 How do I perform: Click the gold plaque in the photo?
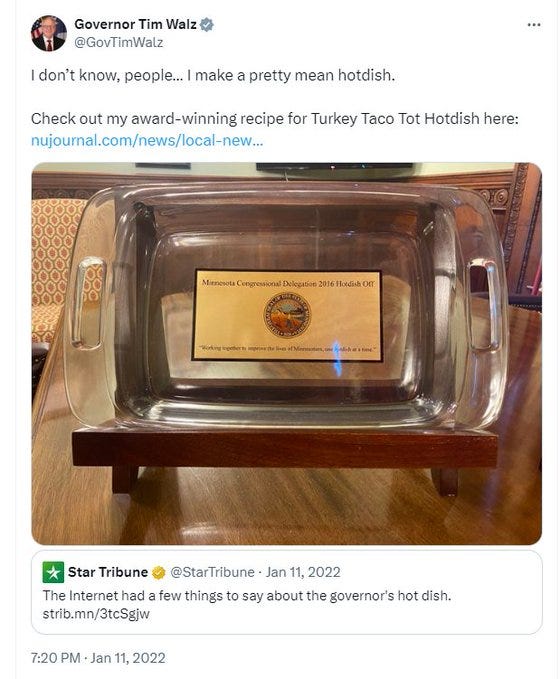(287, 316)
